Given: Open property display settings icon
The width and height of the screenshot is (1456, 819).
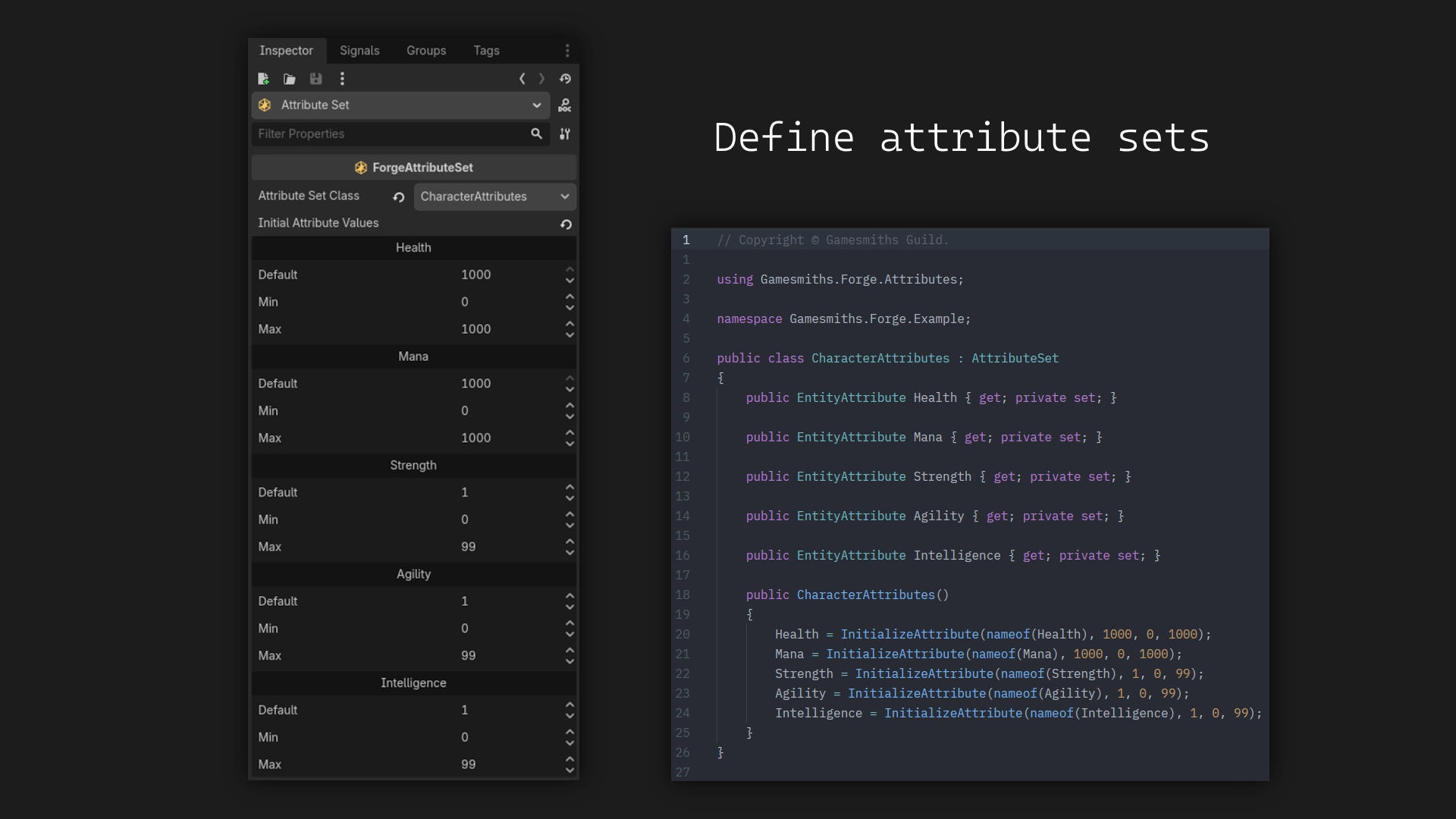Looking at the screenshot, I should pos(565,133).
